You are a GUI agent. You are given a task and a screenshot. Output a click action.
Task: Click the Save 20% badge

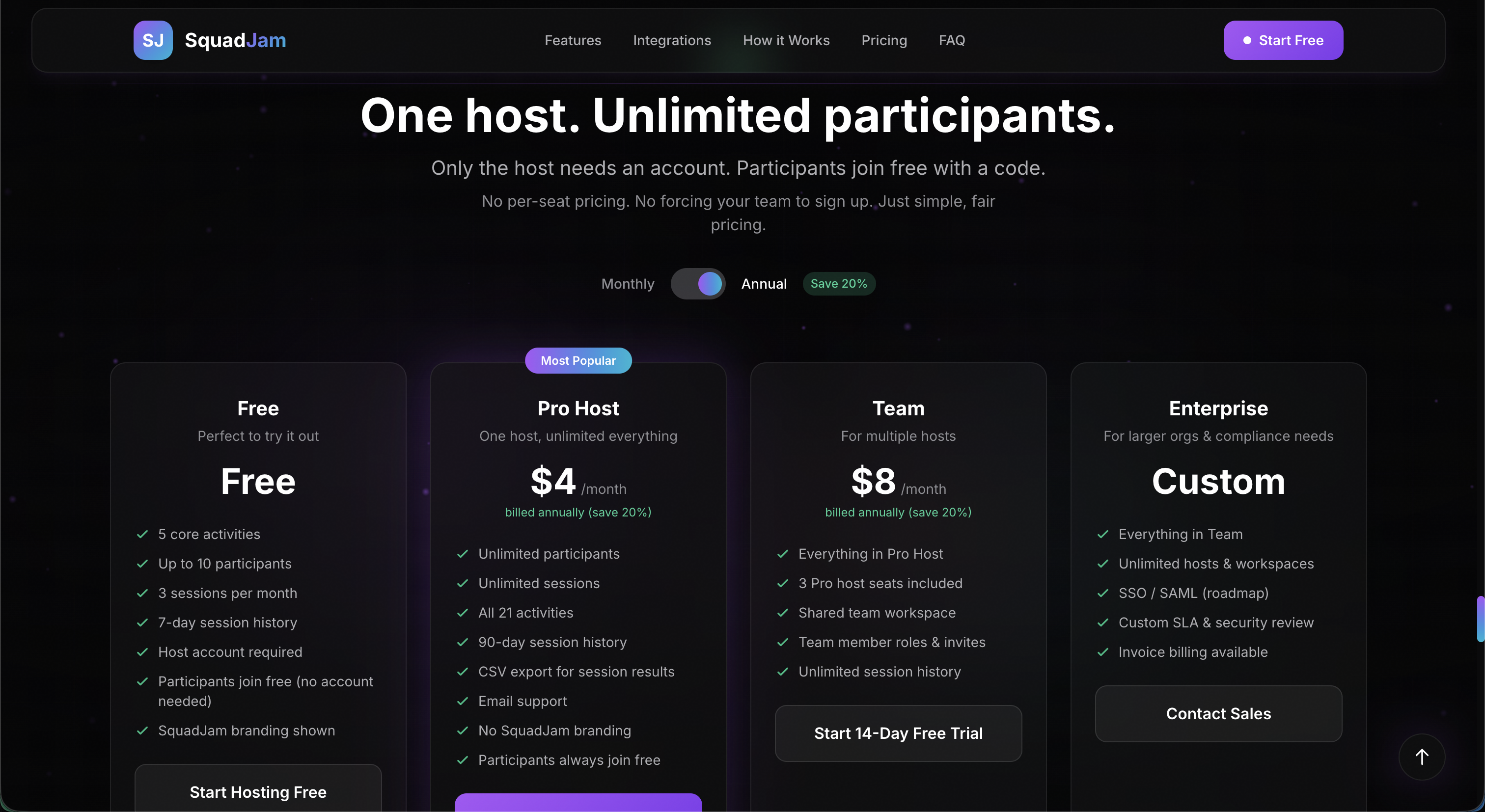839,283
